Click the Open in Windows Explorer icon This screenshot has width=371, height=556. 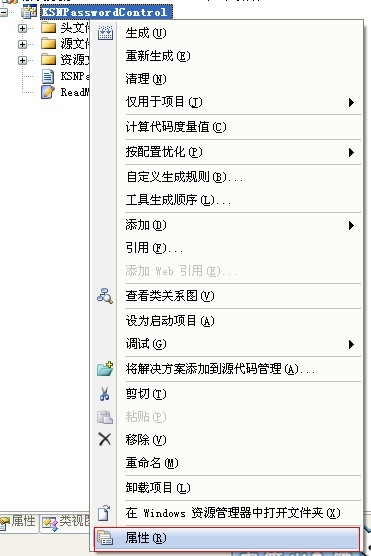click(104, 513)
